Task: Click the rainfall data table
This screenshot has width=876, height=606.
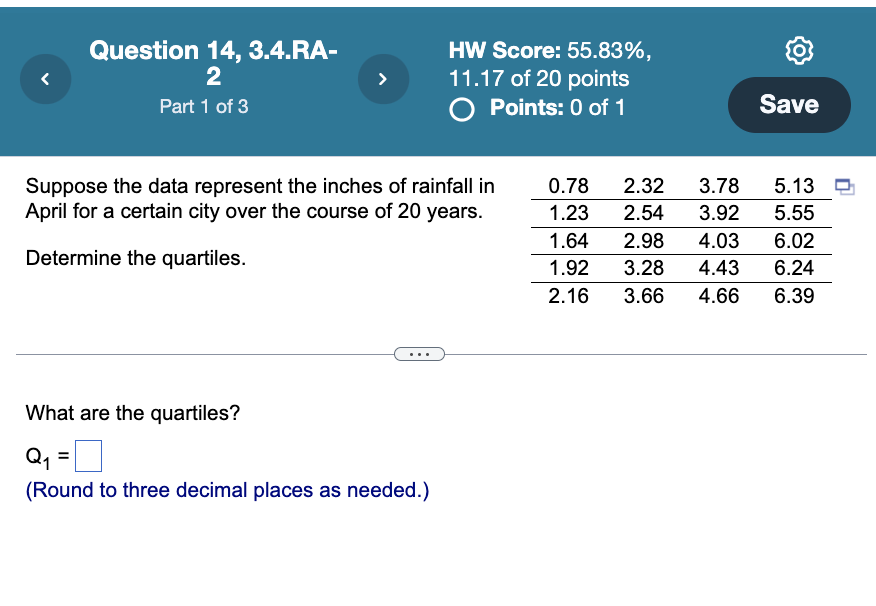Action: (680, 240)
